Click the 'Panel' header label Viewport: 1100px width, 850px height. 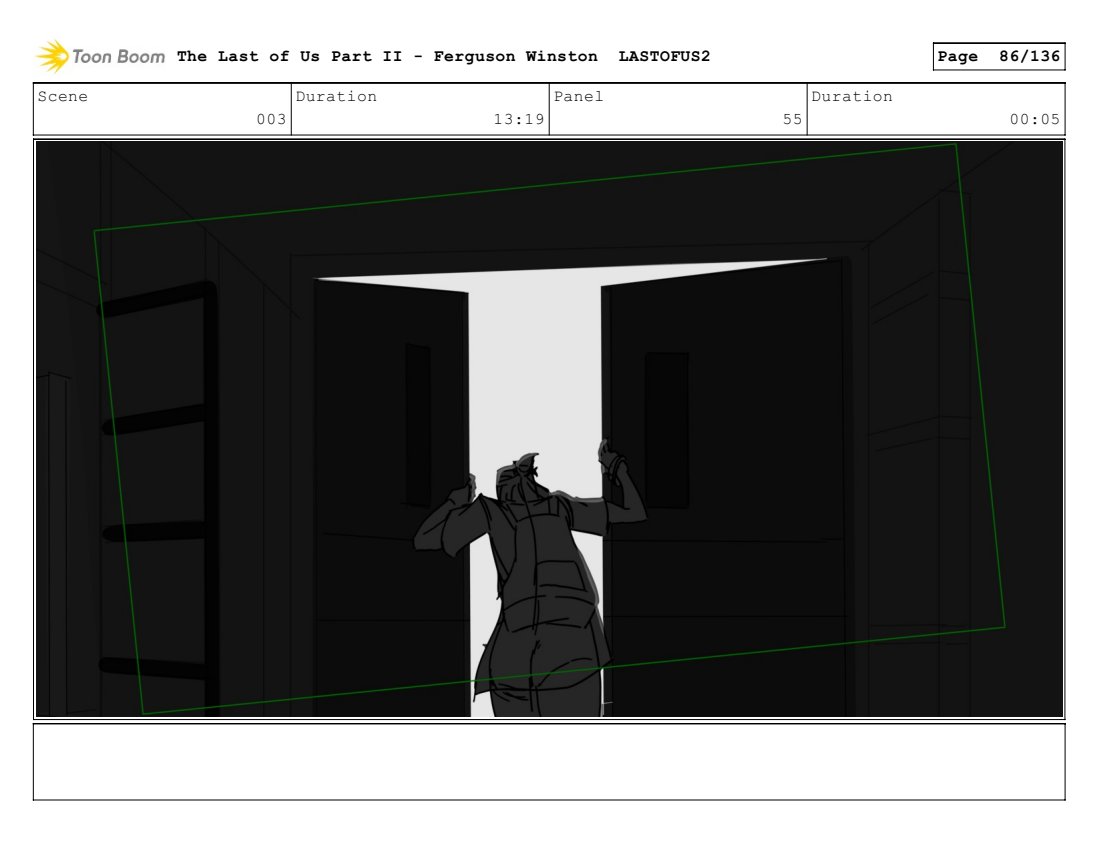tap(578, 97)
